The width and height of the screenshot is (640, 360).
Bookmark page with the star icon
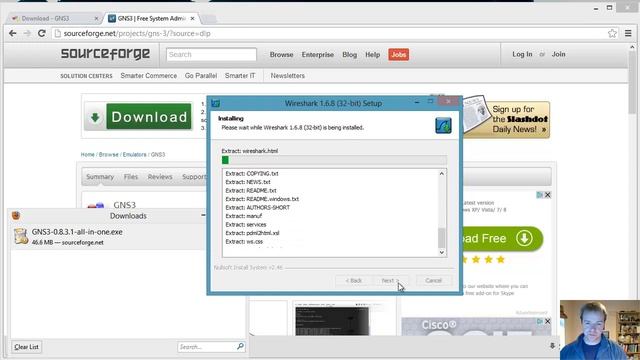pyautogui.click(x=612, y=33)
